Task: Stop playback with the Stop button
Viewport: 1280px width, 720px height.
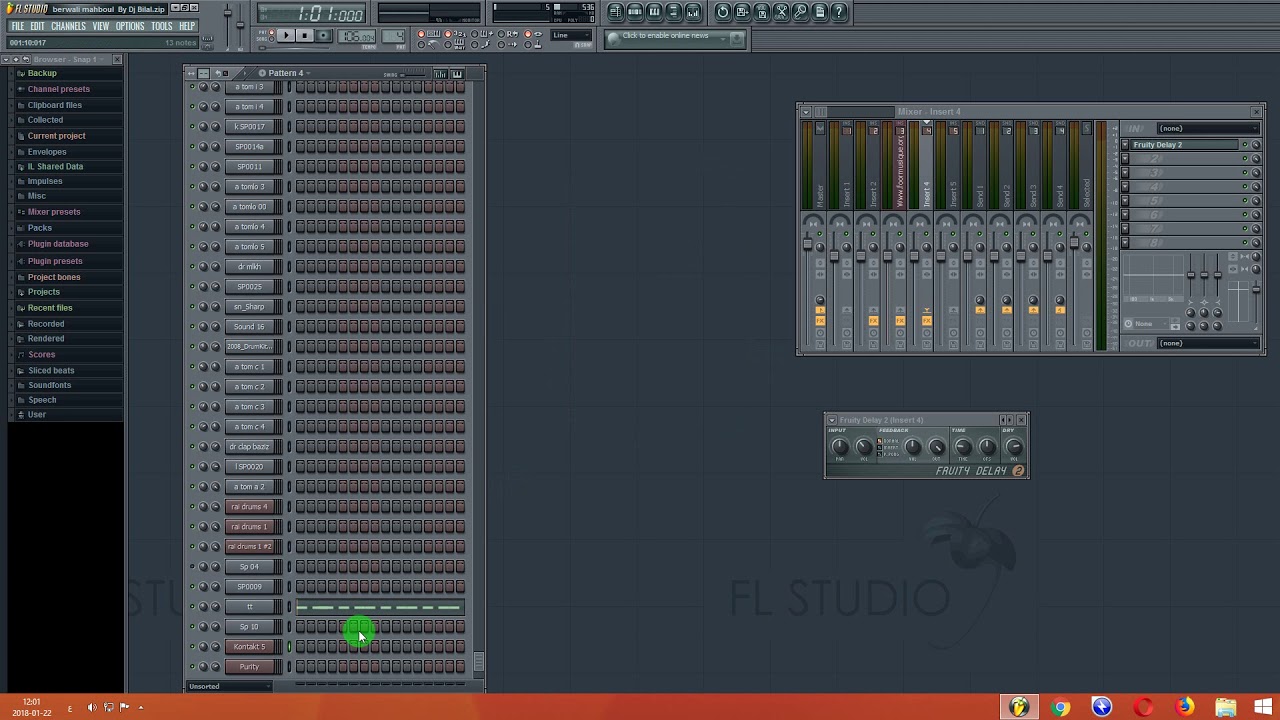Action: point(305,35)
